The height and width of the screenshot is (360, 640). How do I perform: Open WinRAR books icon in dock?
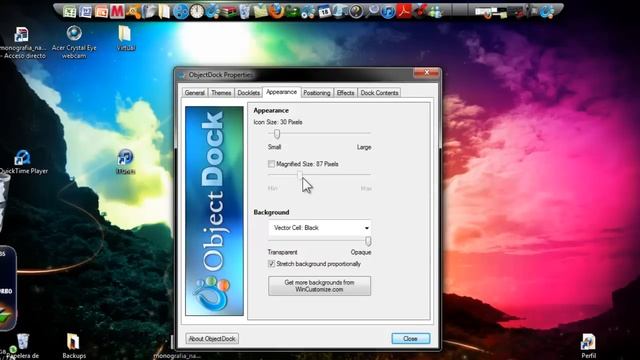[x=229, y=11]
